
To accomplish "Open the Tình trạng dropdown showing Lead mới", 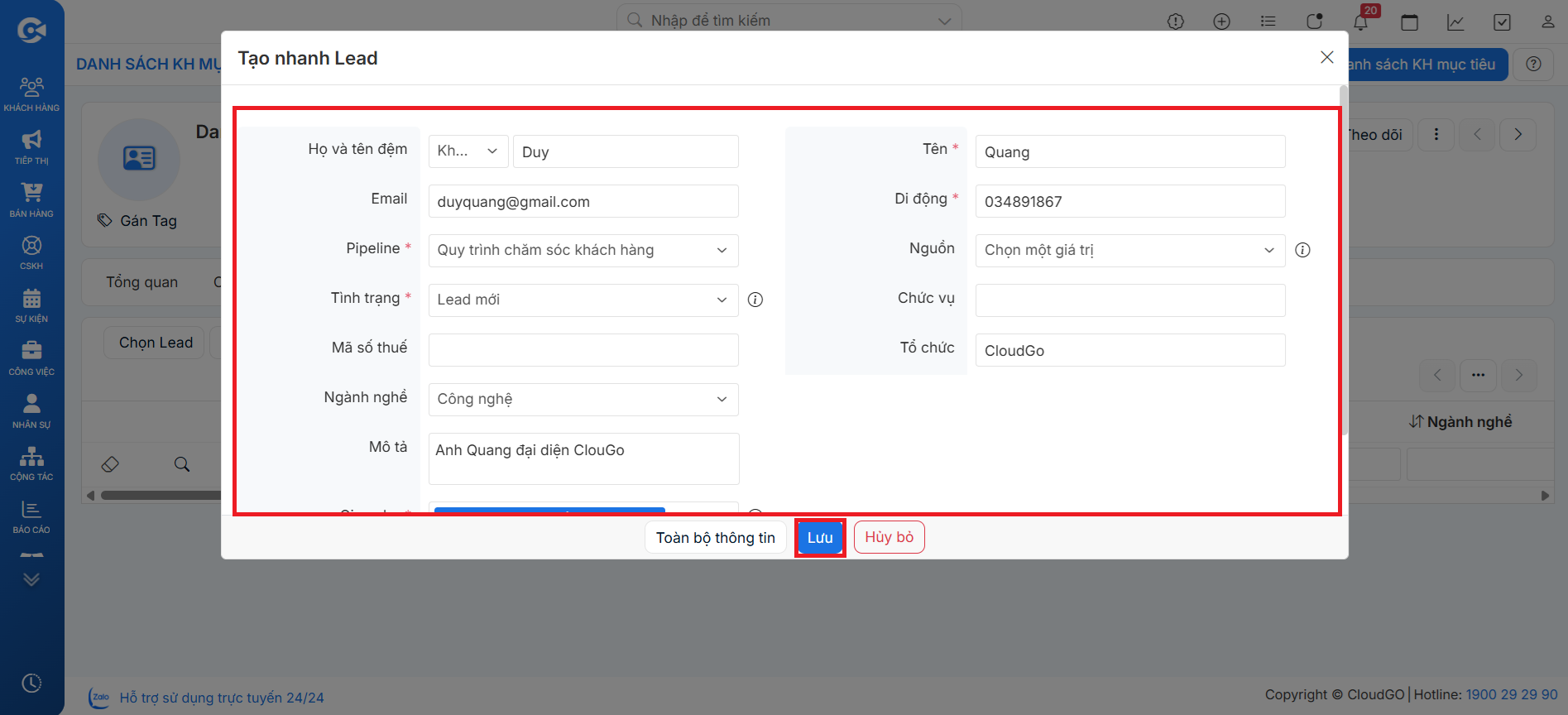I will pyautogui.click(x=583, y=300).
